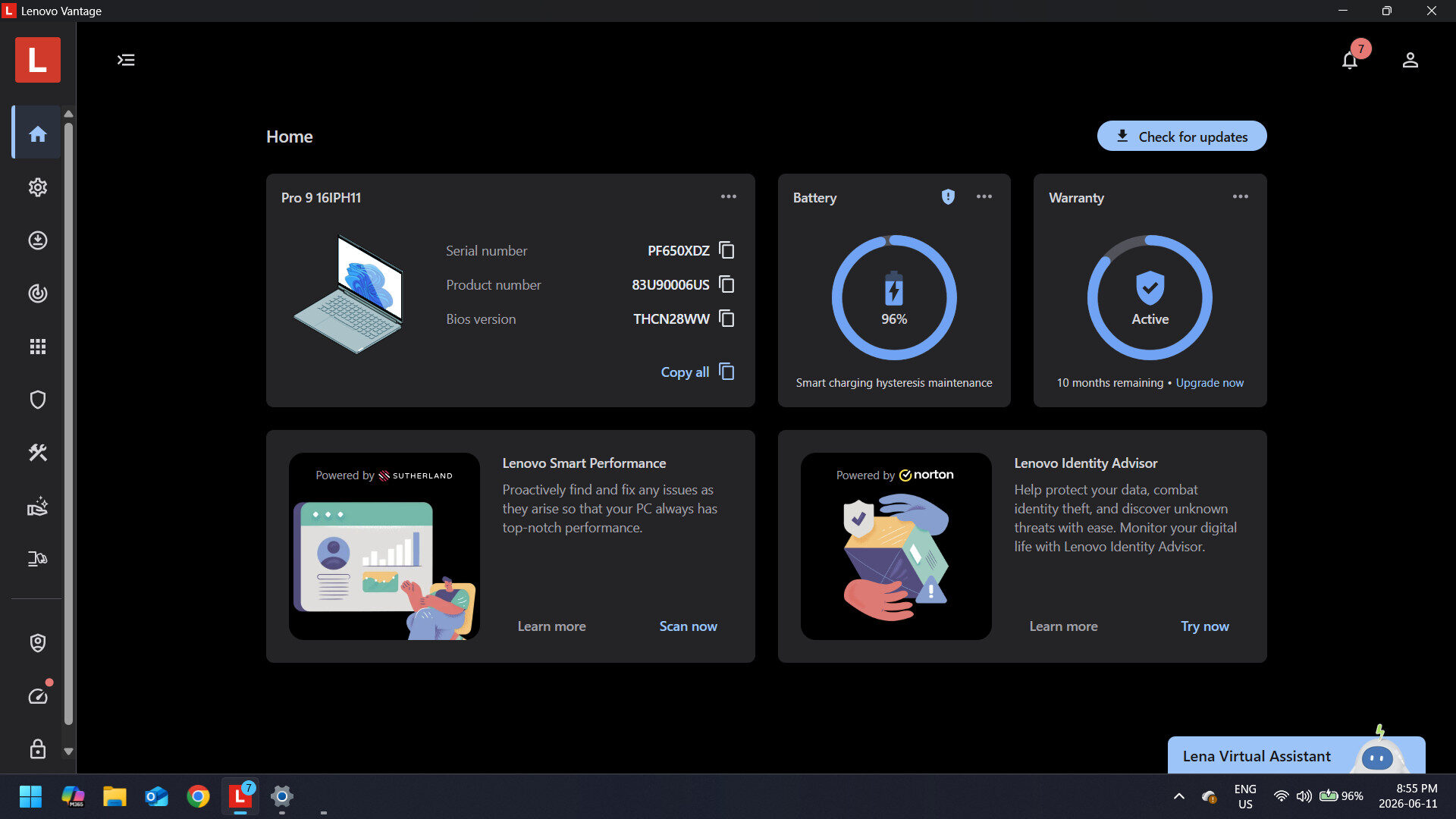Open the padlock icon at sidebar bottom

coord(37,749)
